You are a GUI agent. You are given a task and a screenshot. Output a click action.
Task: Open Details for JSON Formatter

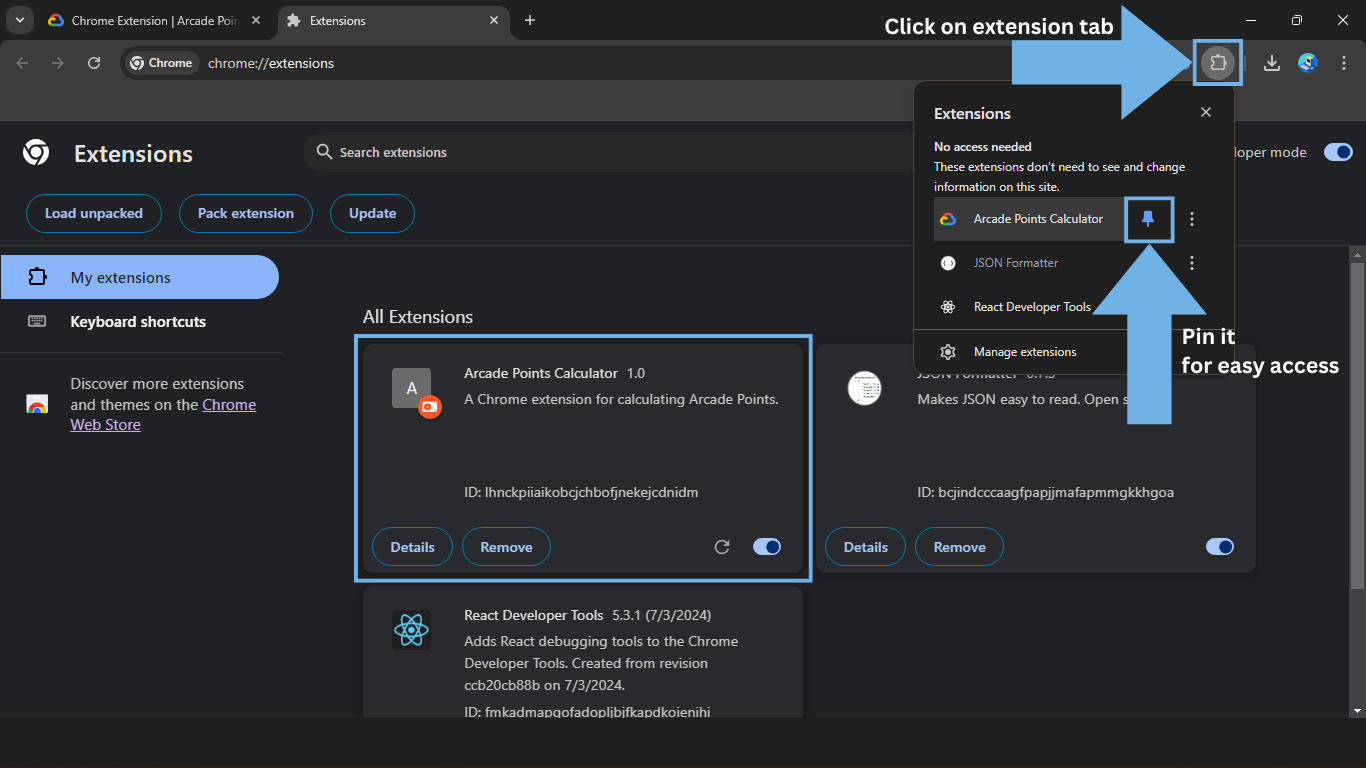coord(865,547)
